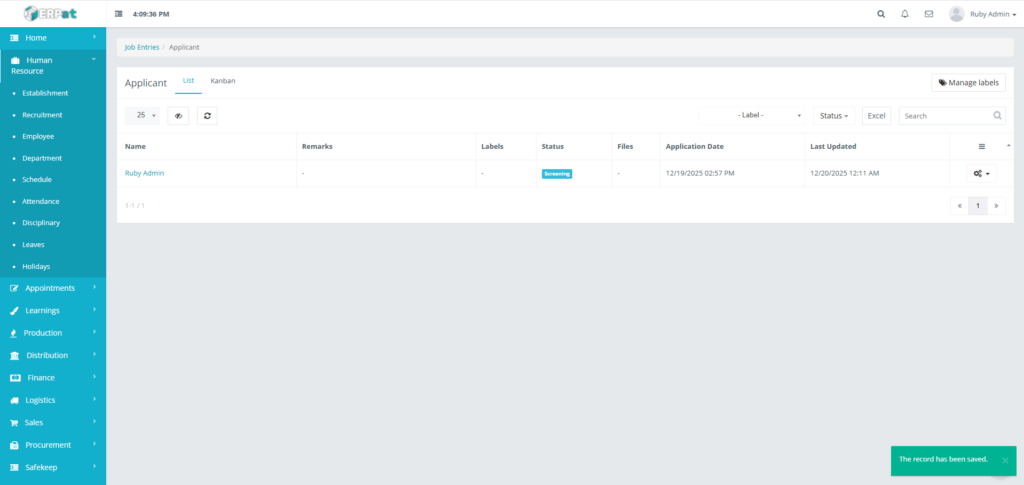Click the search magnifier icon in top bar
Image resolution: width=1024 pixels, height=485 pixels.
[880, 14]
